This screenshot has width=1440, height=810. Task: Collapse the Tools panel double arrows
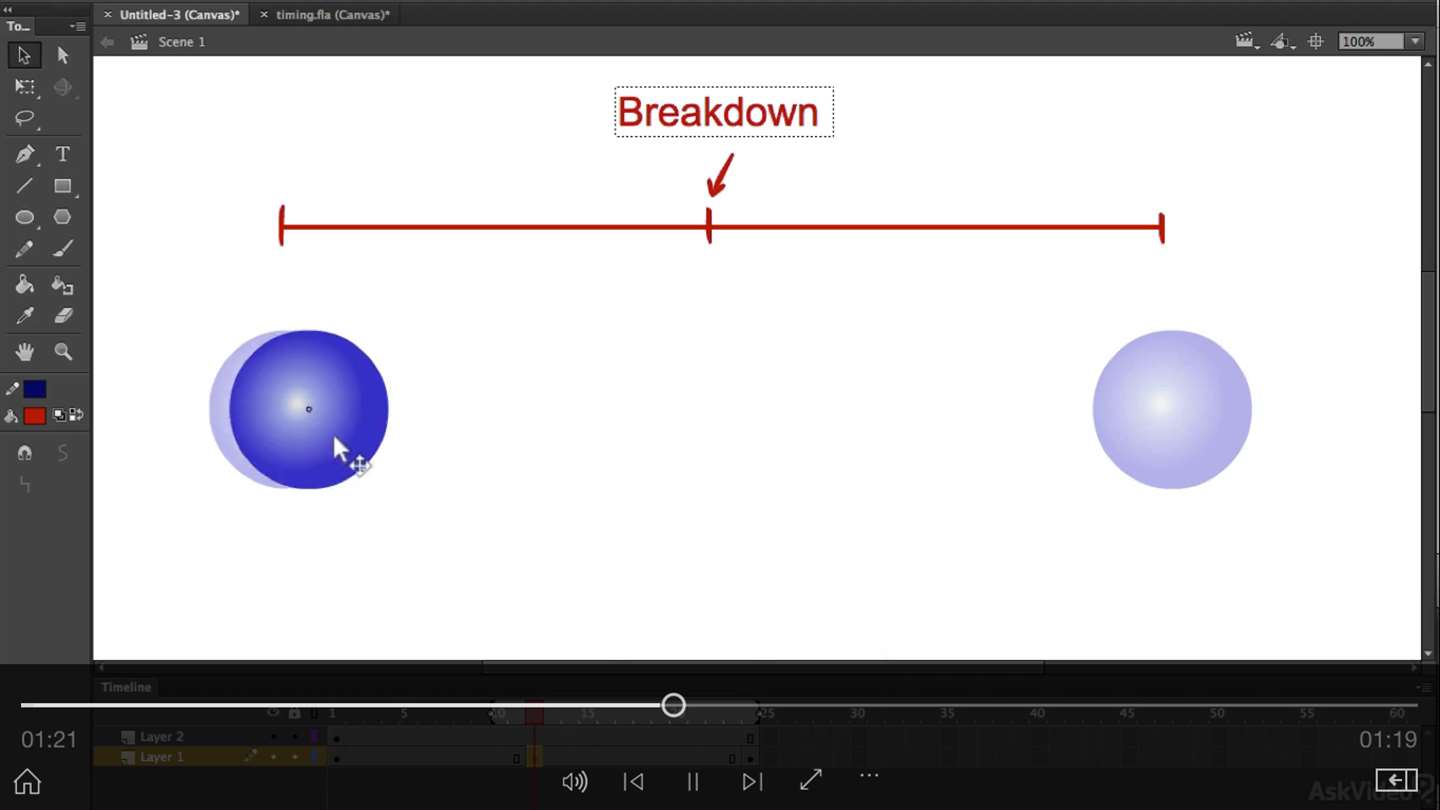click(9, 9)
